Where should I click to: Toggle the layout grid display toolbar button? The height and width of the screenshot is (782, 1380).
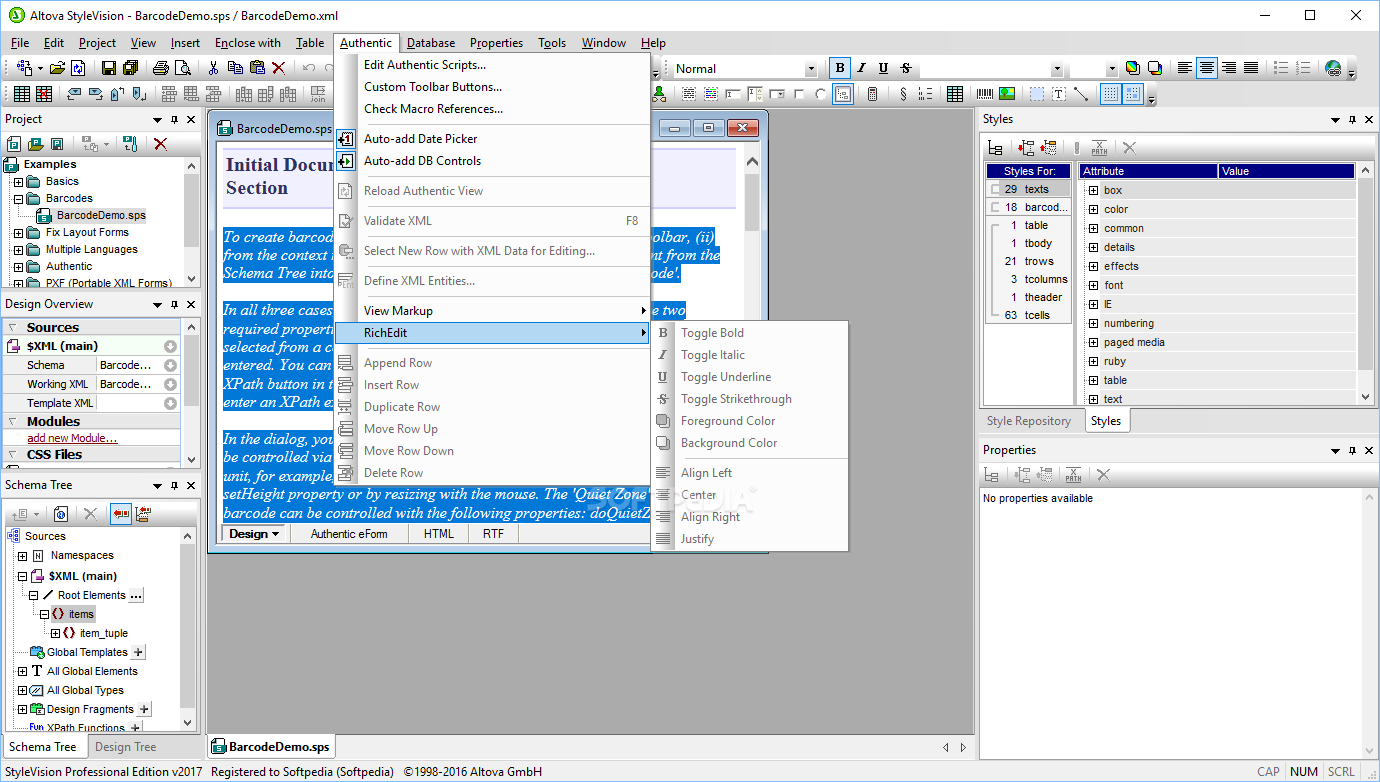1111,94
